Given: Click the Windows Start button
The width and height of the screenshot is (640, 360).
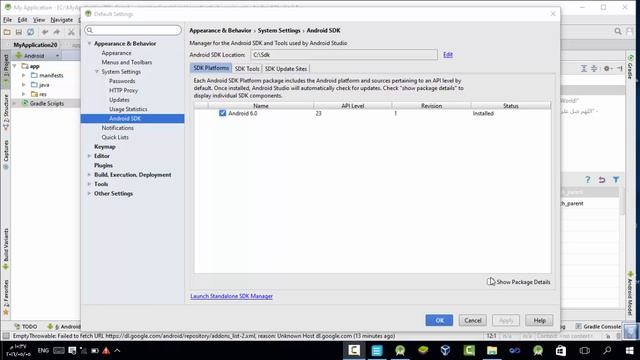Looking at the screenshot, I should 629,350.
